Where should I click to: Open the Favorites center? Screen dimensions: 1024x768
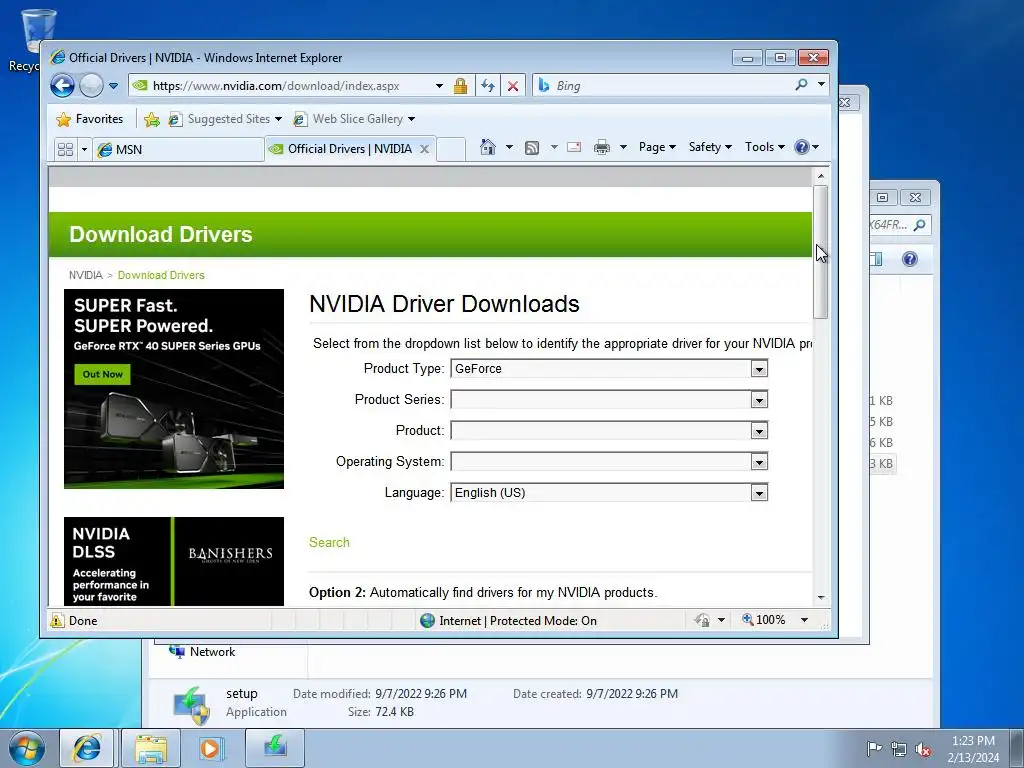(89, 119)
